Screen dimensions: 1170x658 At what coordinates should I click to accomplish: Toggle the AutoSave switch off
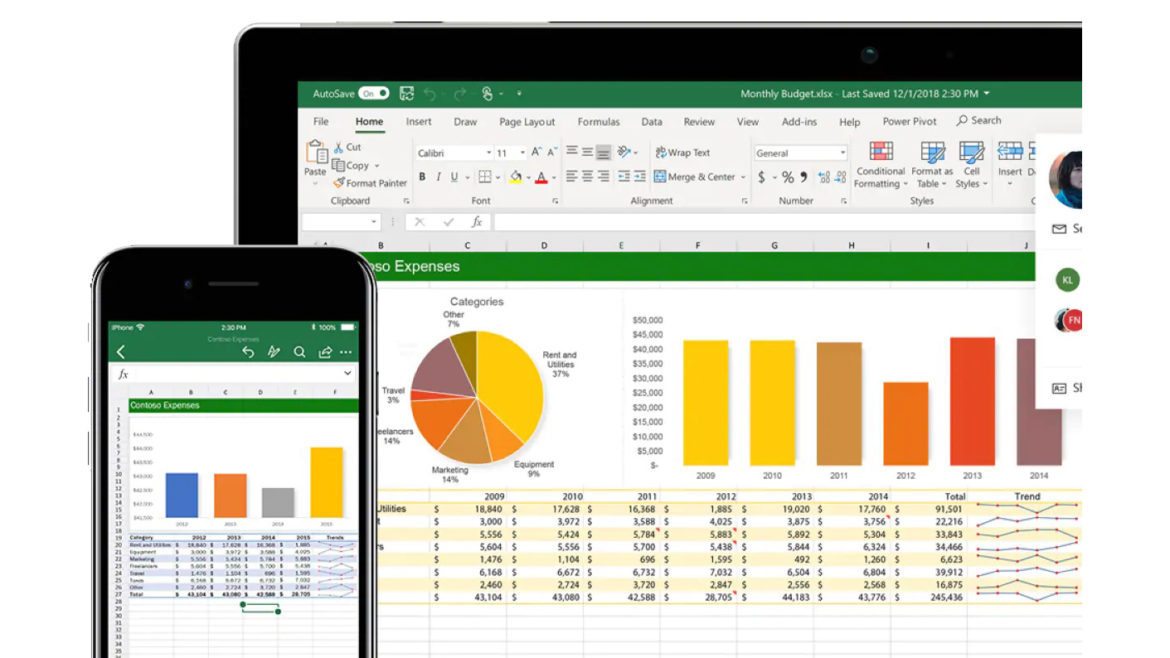(x=374, y=94)
